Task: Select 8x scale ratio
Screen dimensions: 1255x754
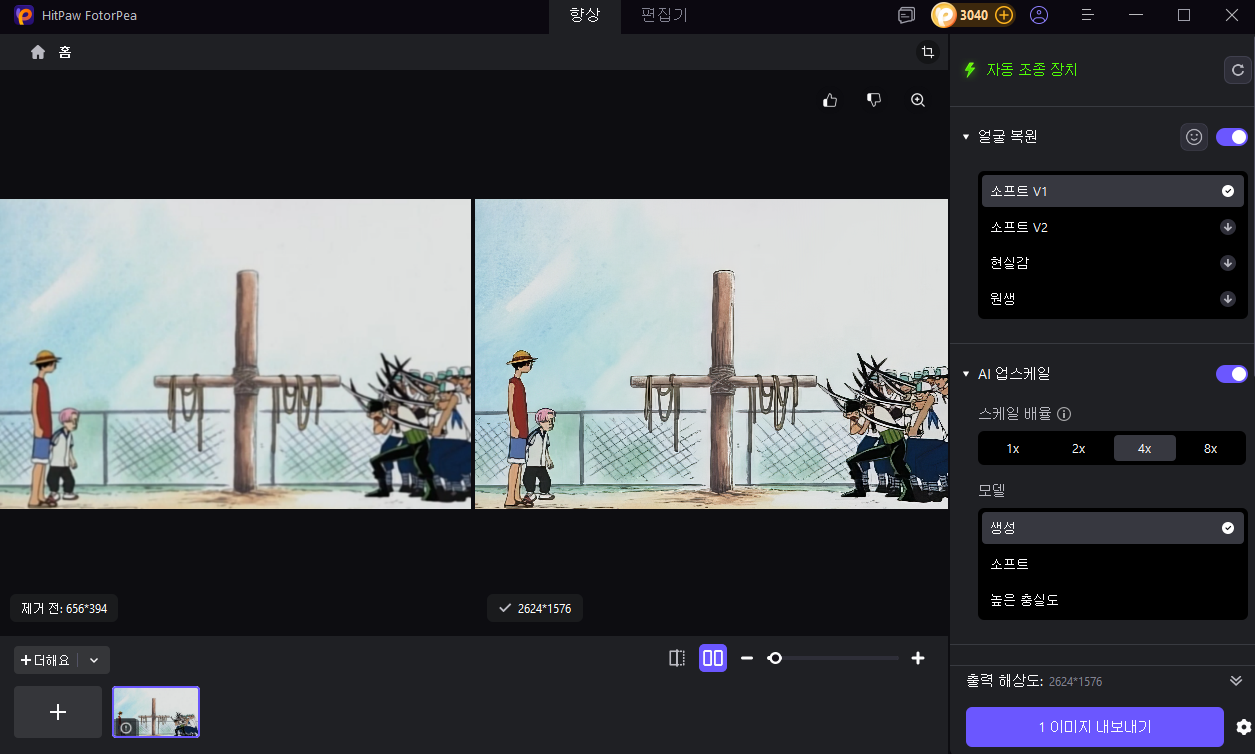Action: click(1210, 448)
